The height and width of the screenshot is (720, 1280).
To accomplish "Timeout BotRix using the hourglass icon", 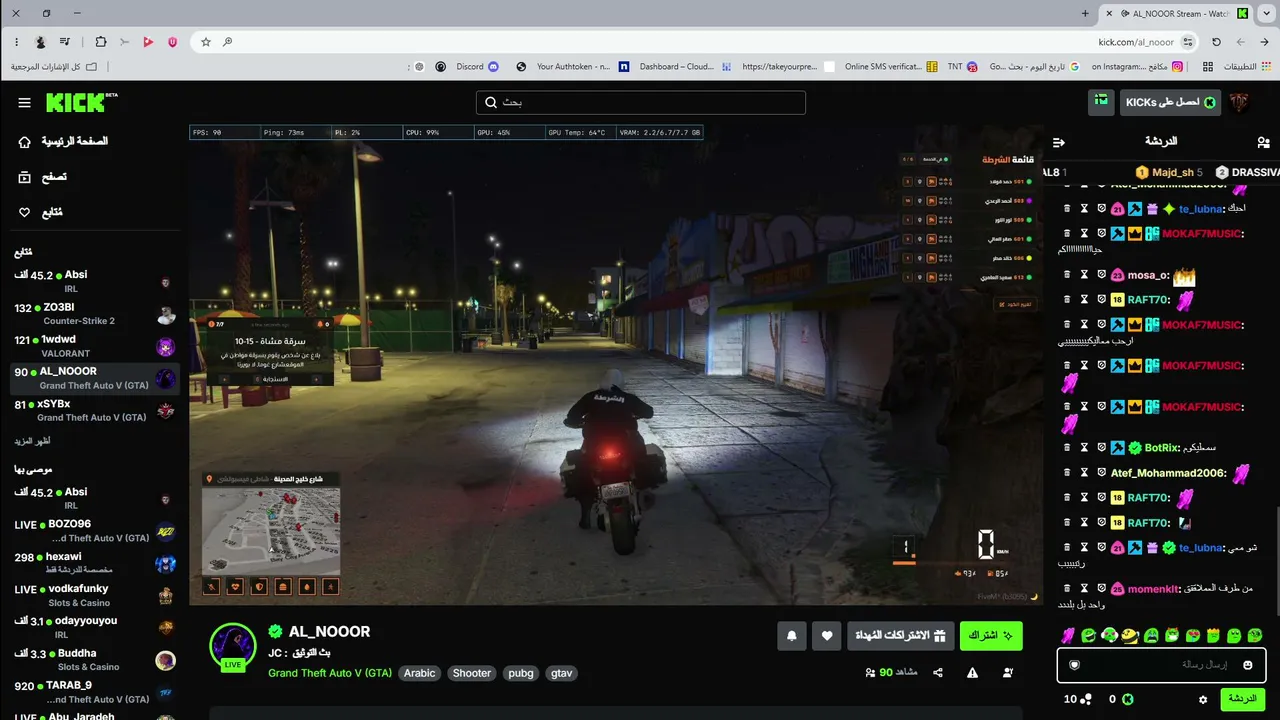I will 1083,448.
